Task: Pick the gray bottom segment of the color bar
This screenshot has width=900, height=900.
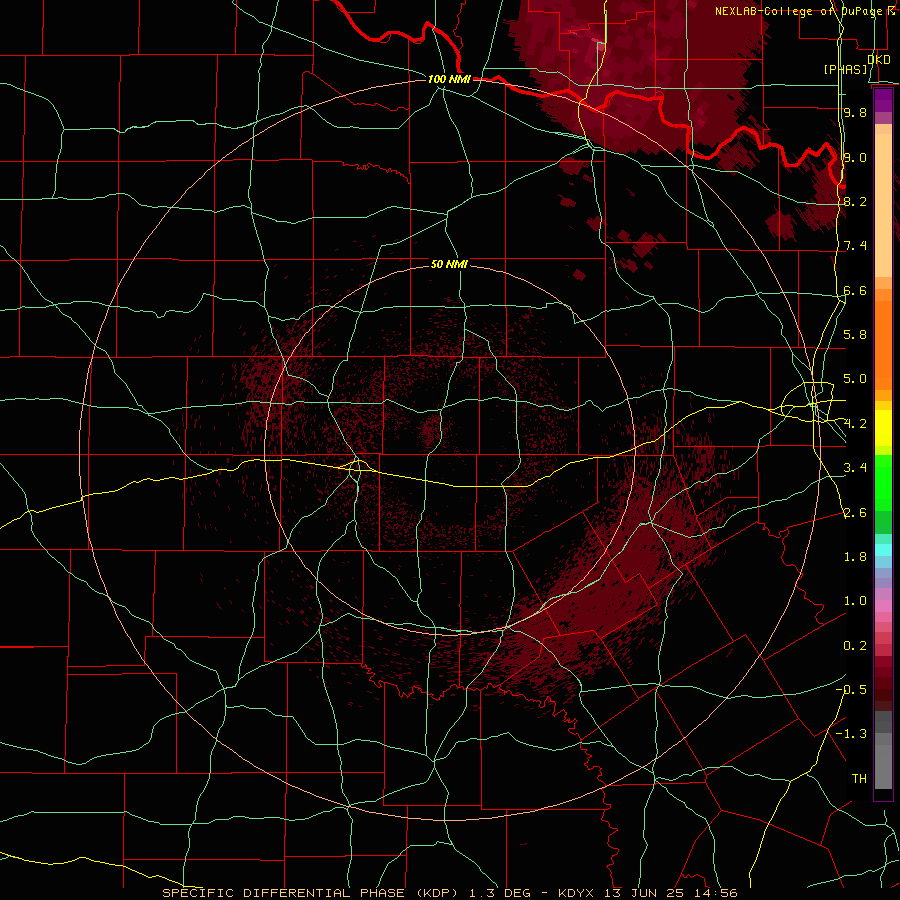Action: [x=883, y=761]
